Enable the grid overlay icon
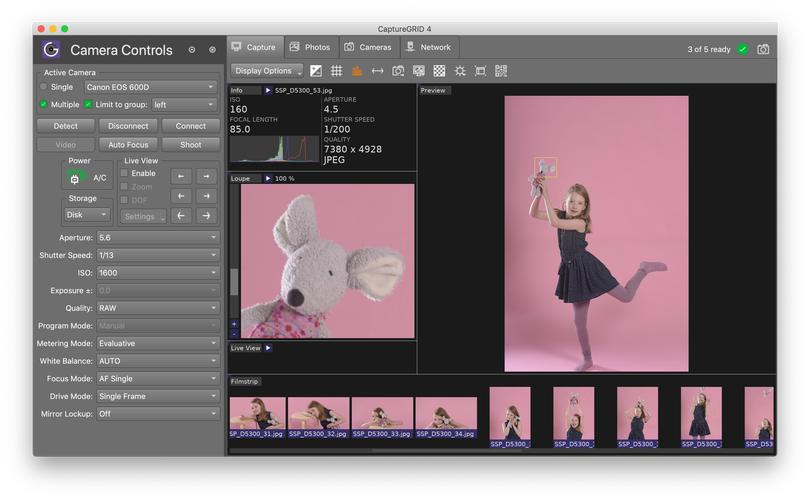The height and width of the screenshot is (500, 810). 337,71
